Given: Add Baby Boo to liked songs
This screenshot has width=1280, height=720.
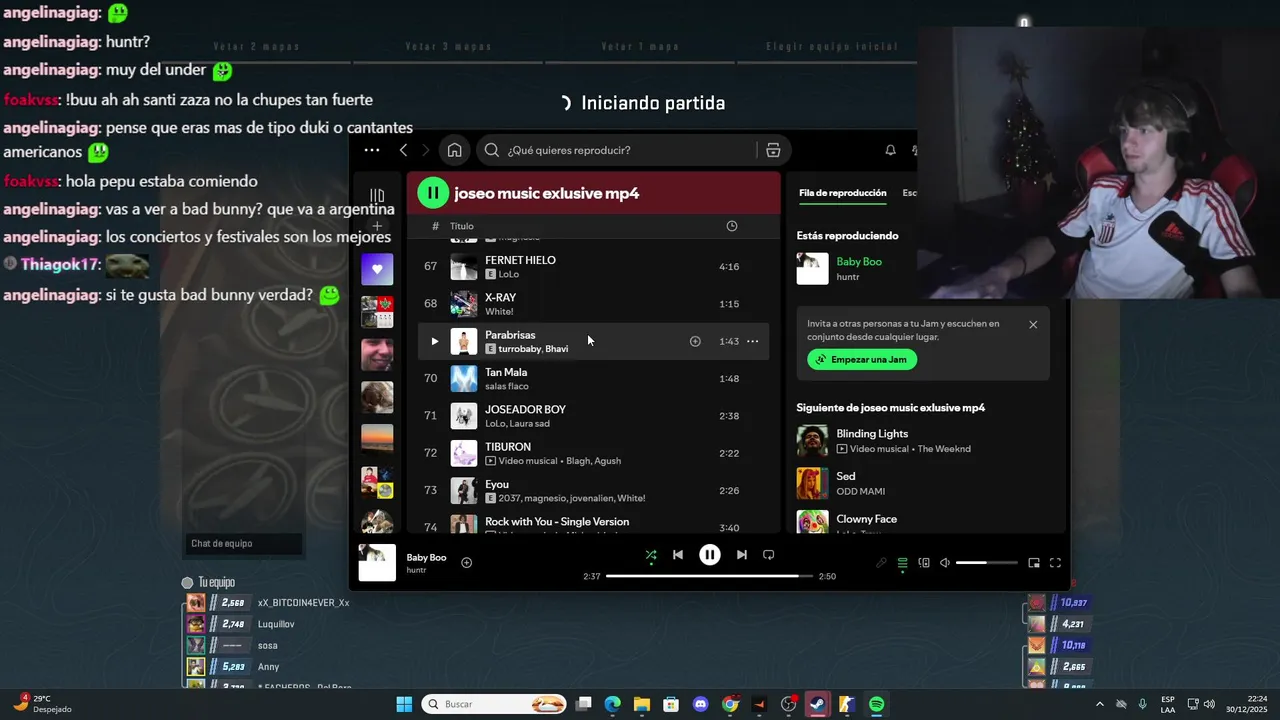Looking at the screenshot, I should pyautogui.click(x=466, y=563).
